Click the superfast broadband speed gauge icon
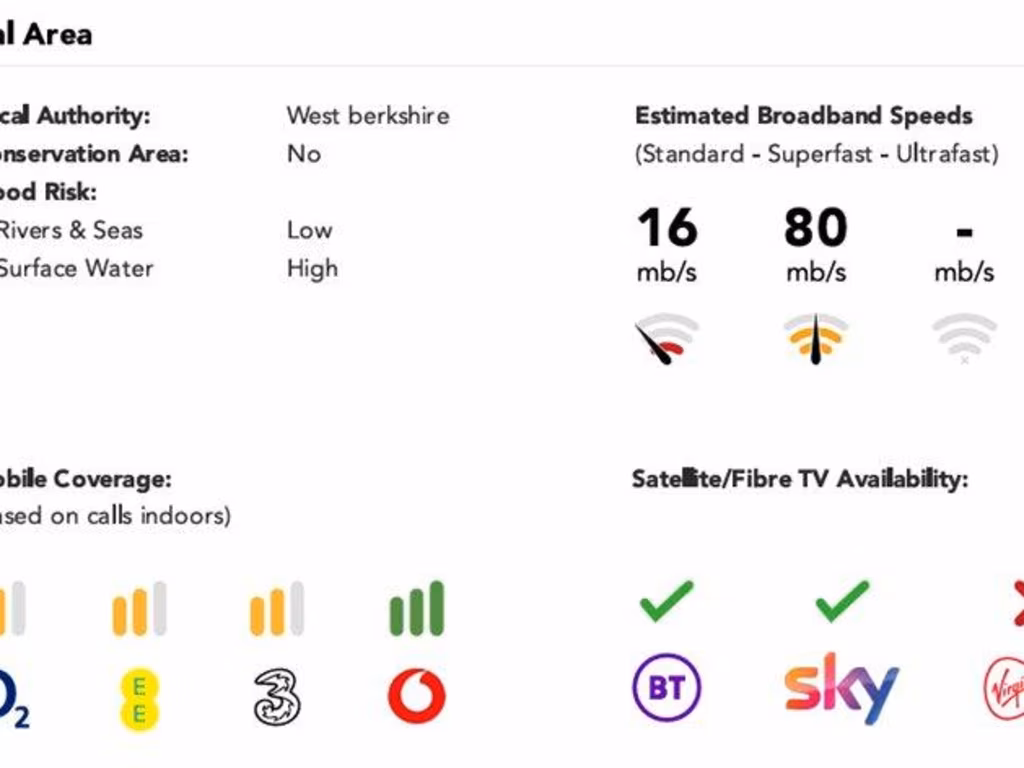The width and height of the screenshot is (1024, 768). (815, 338)
